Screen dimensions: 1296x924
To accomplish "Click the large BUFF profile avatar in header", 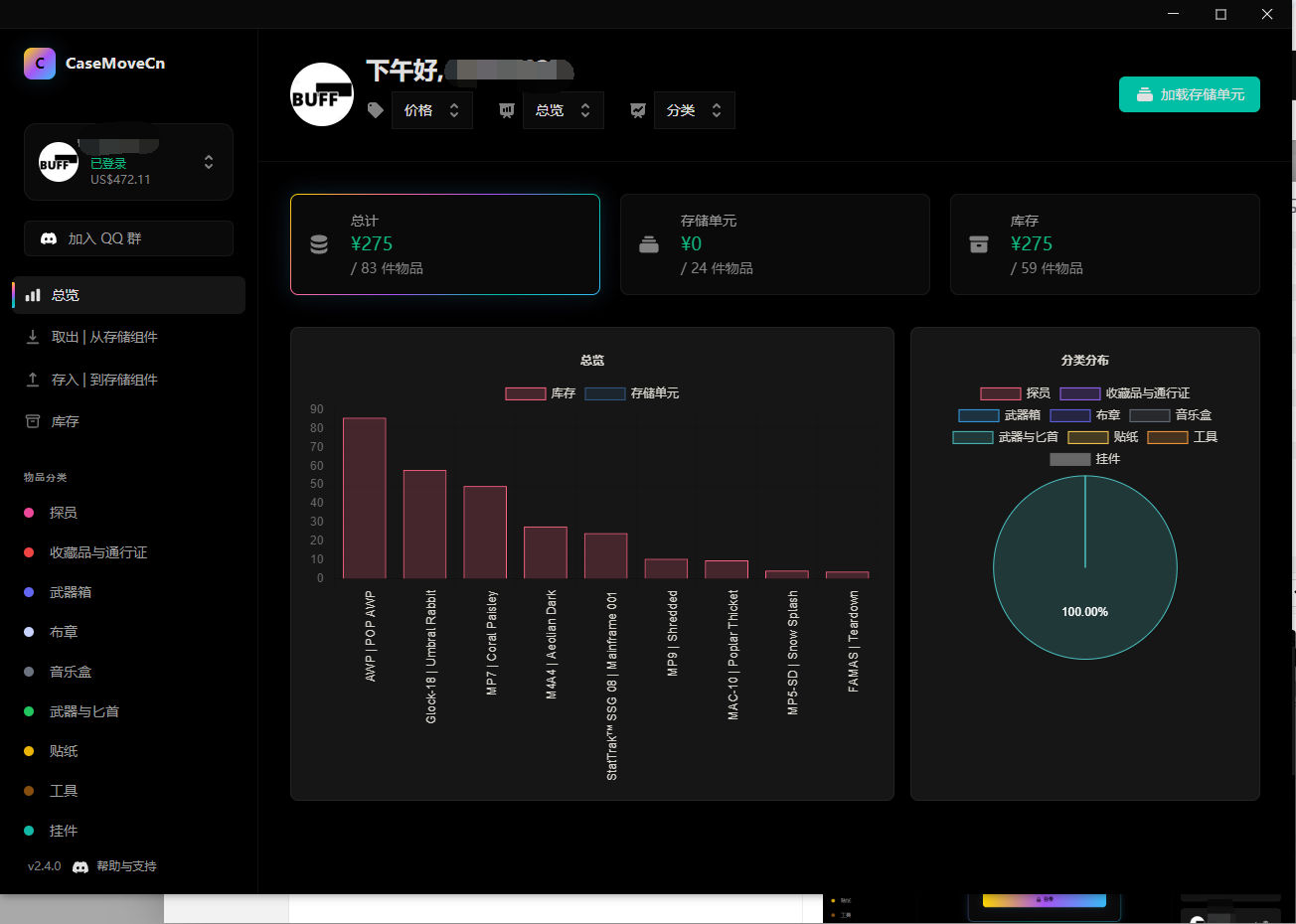I will pyautogui.click(x=322, y=94).
